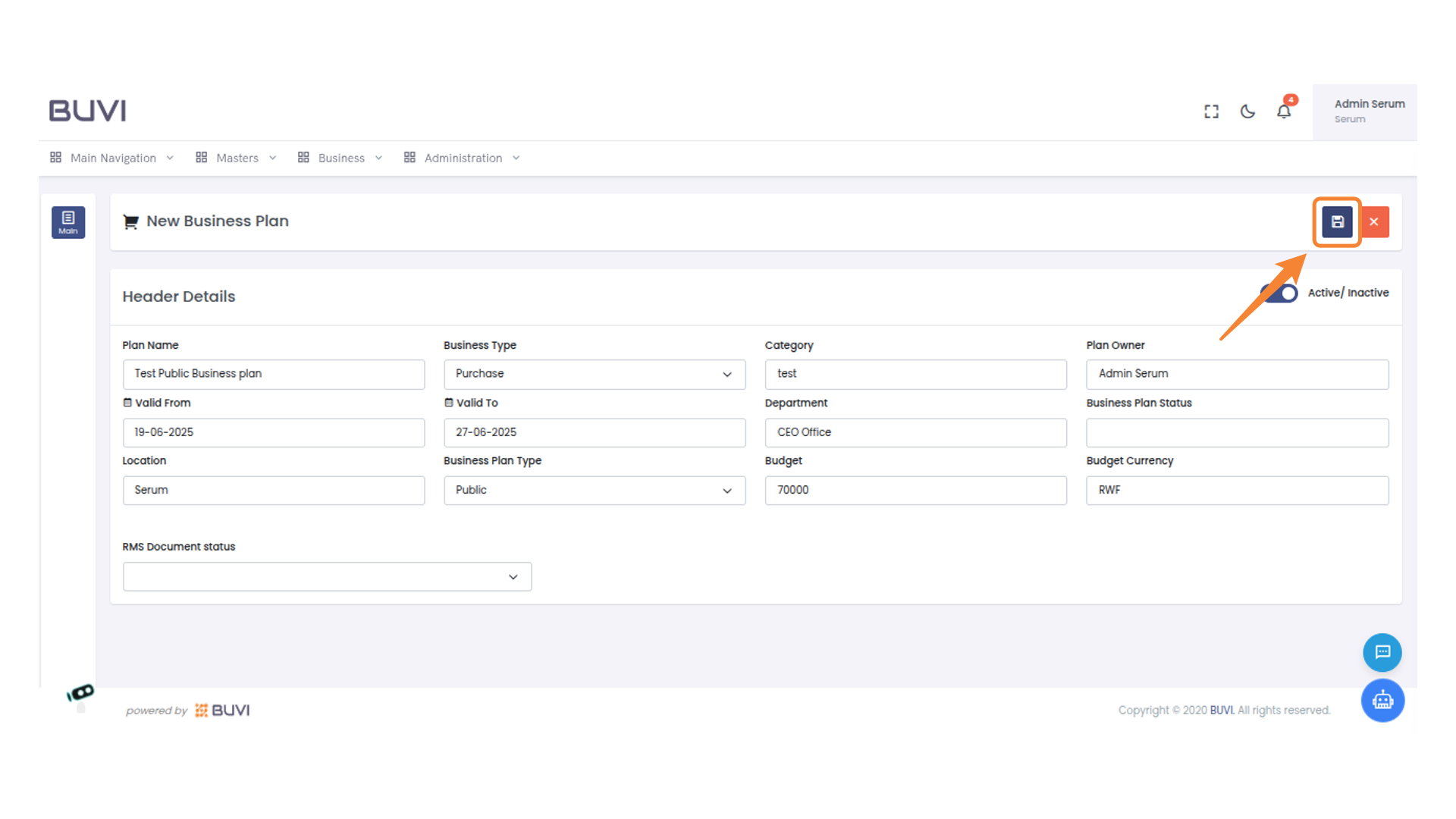The width and height of the screenshot is (1456, 819).
Task: Enter fullscreen with the expand icon
Action: click(x=1211, y=111)
